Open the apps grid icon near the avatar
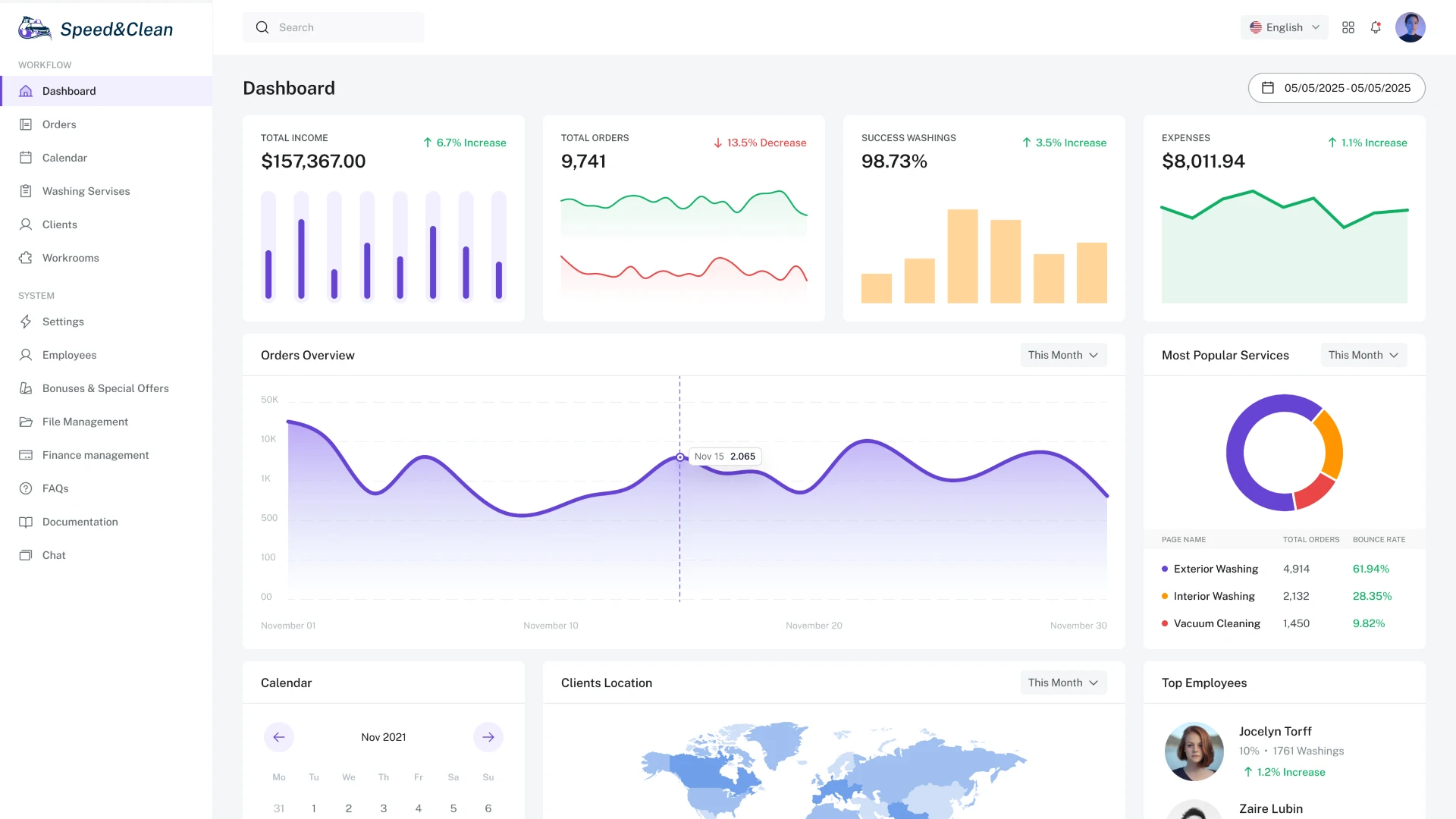This screenshot has width=1456, height=819. tap(1348, 27)
